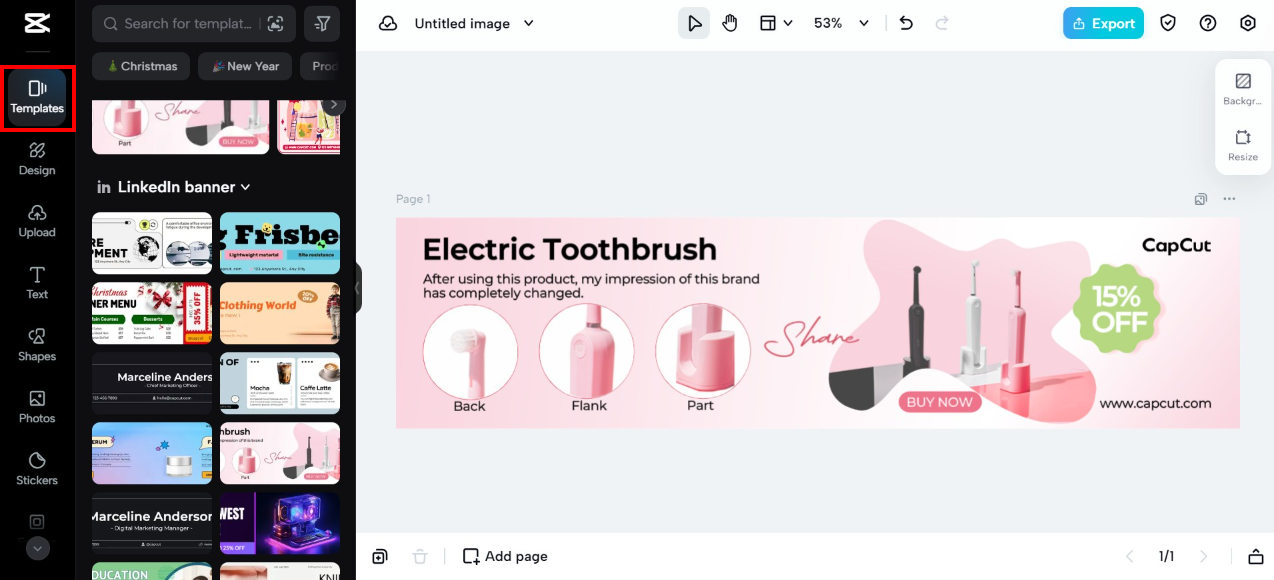The width and height of the screenshot is (1274, 580).
Task: Show next templates with right arrow
Action: click(334, 104)
